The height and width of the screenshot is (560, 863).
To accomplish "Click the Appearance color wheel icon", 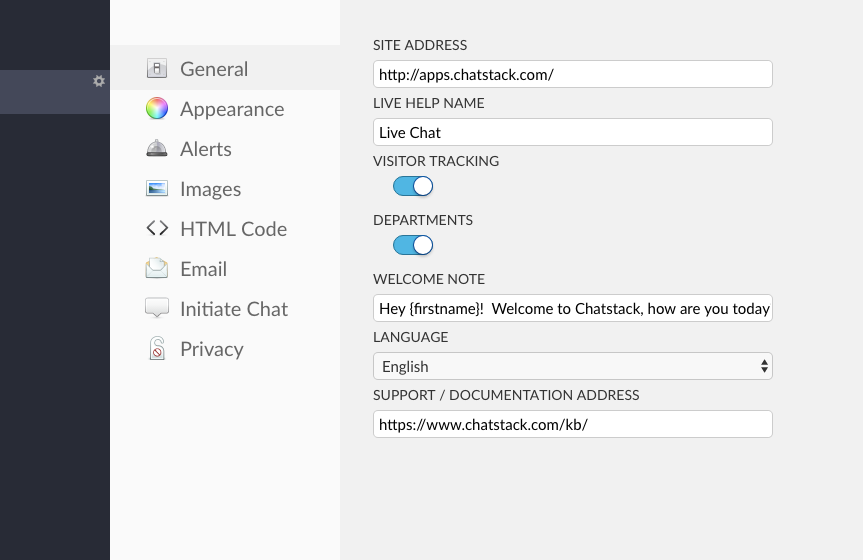I will (x=157, y=108).
